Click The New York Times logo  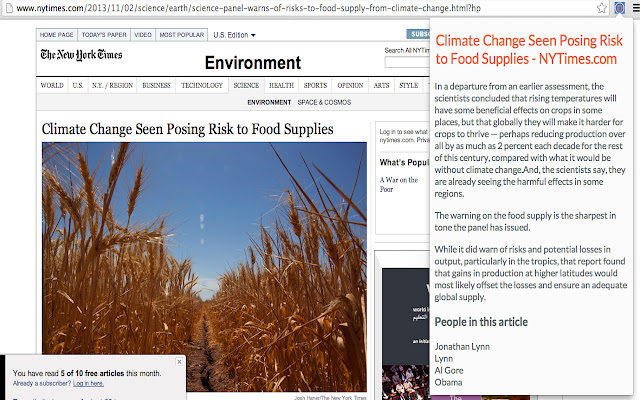[x=81, y=55]
